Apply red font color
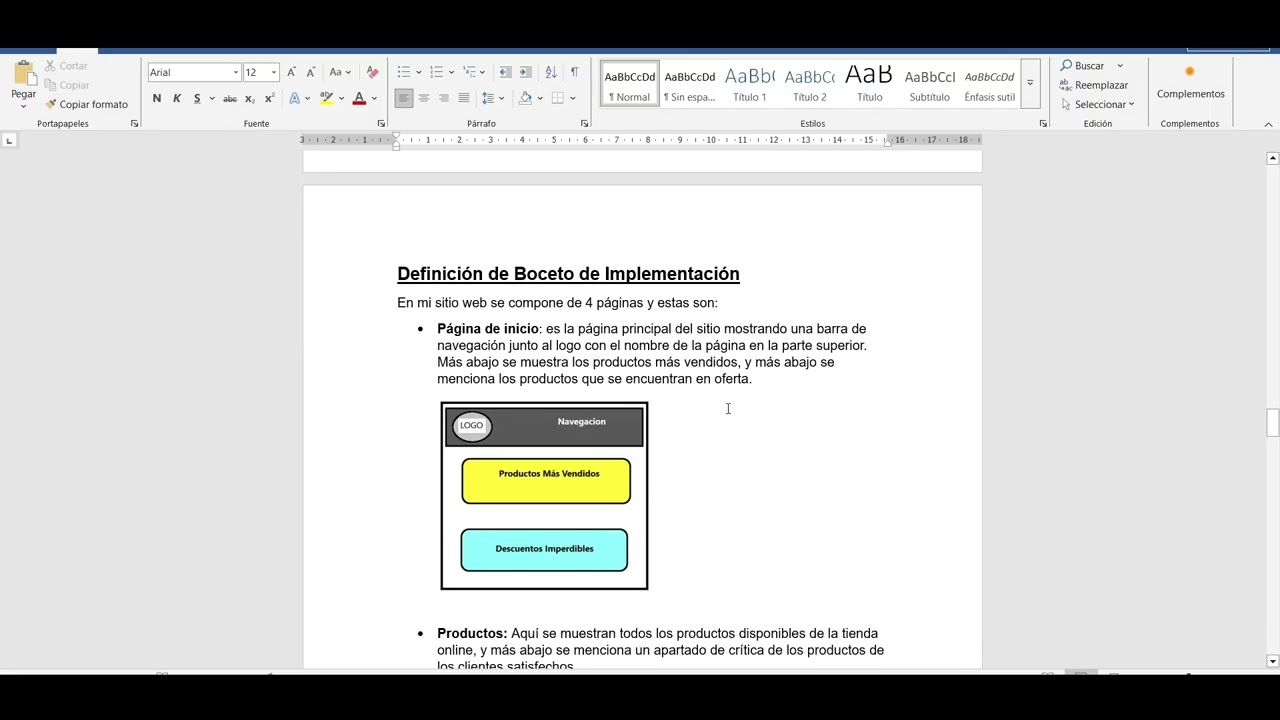The image size is (1280, 720). 359,98
